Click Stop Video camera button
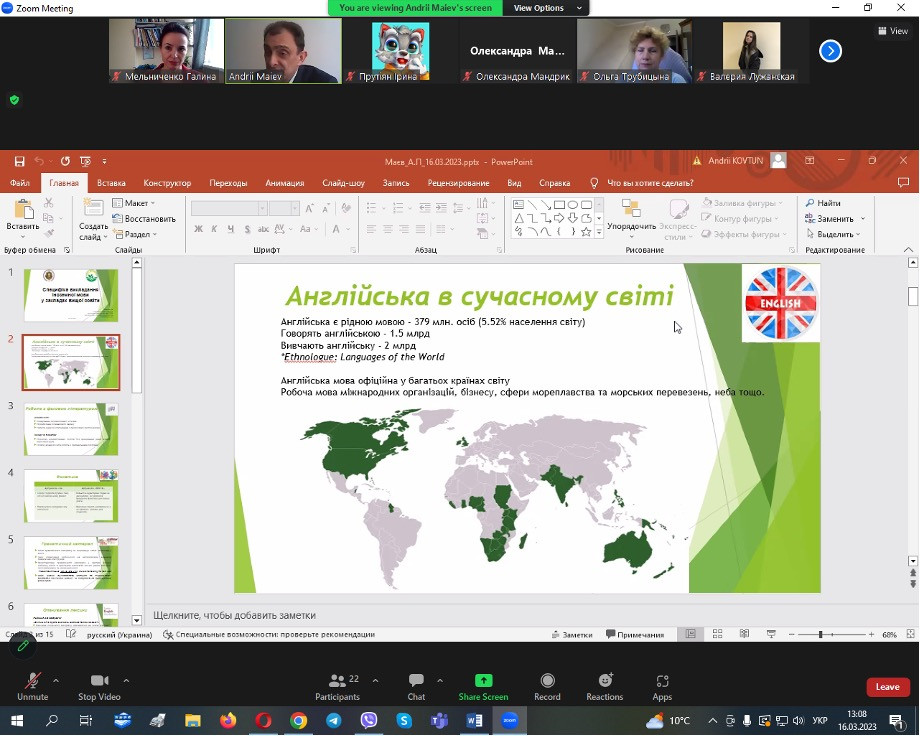The height and width of the screenshot is (736, 920). click(x=99, y=682)
